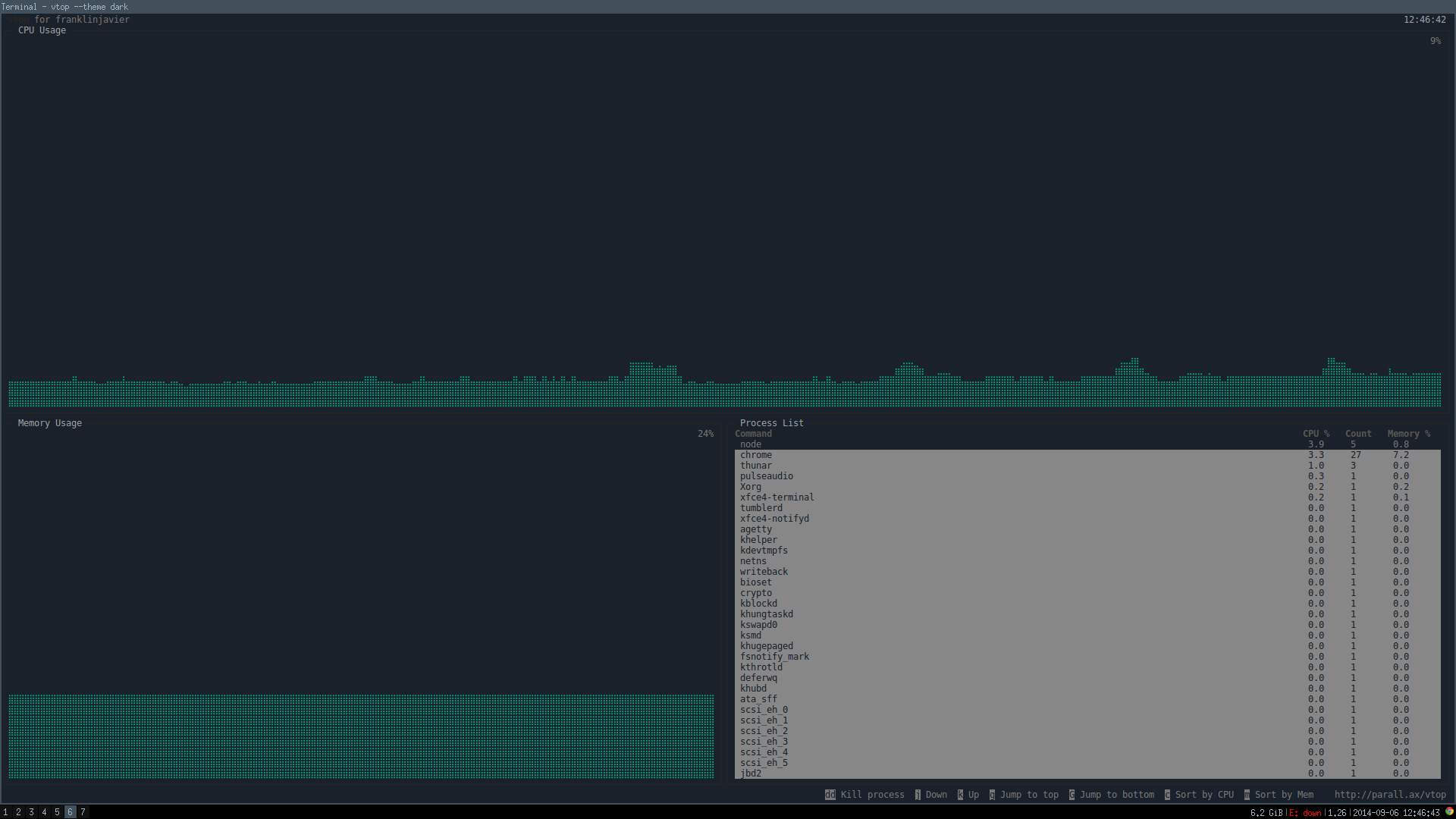Click the 'c' Sort by CPU hint
The height and width of the screenshot is (819, 1456).
pyautogui.click(x=1167, y=795)
